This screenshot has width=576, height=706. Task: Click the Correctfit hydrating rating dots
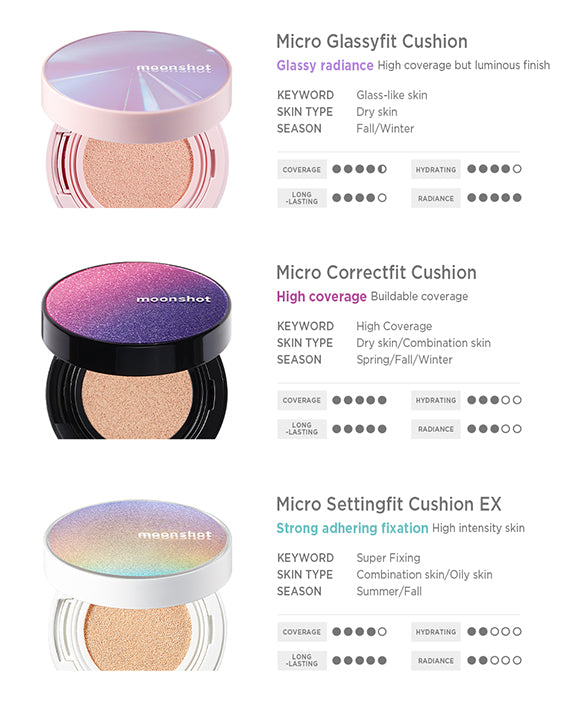(x=494, y=400)
